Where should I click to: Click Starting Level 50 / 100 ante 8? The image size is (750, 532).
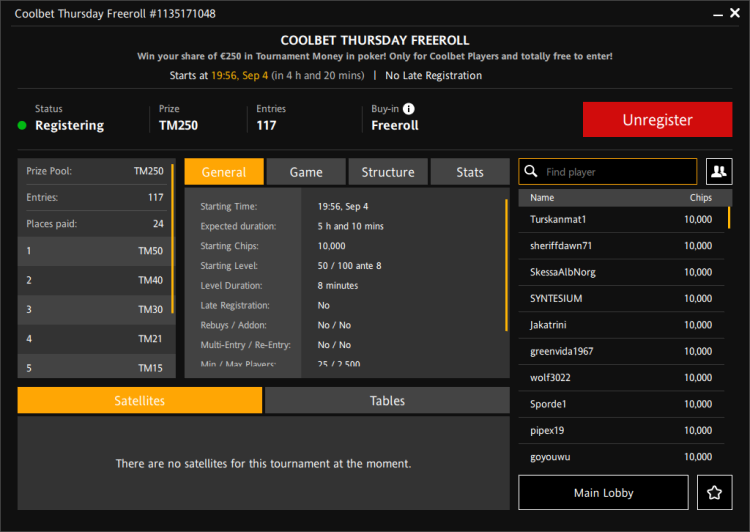tap(350, 266)
